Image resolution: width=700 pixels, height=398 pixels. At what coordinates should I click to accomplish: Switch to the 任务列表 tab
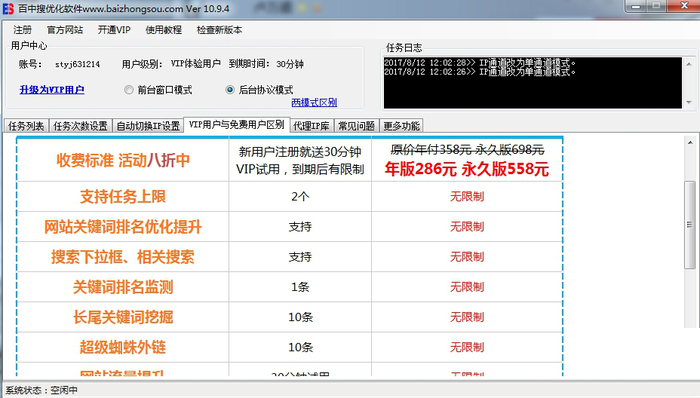click(26, 126)
